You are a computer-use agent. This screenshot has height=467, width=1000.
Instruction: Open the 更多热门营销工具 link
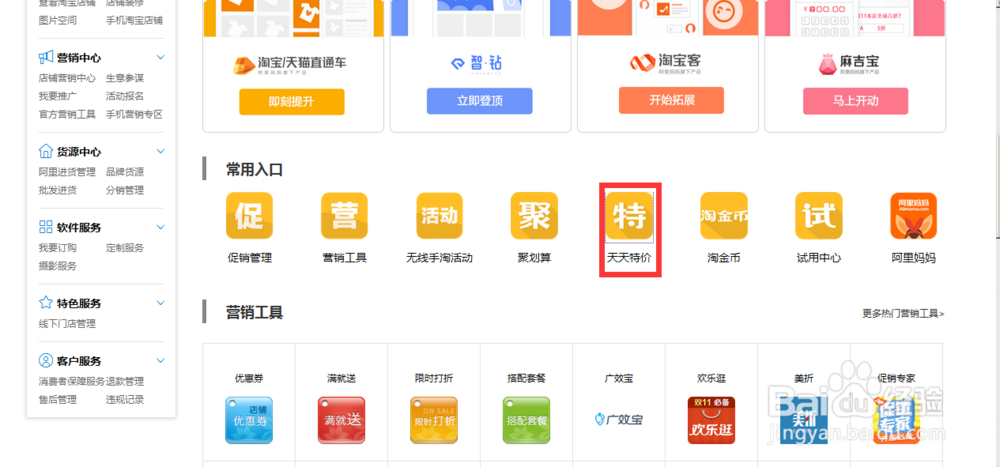tap(903, 313)
